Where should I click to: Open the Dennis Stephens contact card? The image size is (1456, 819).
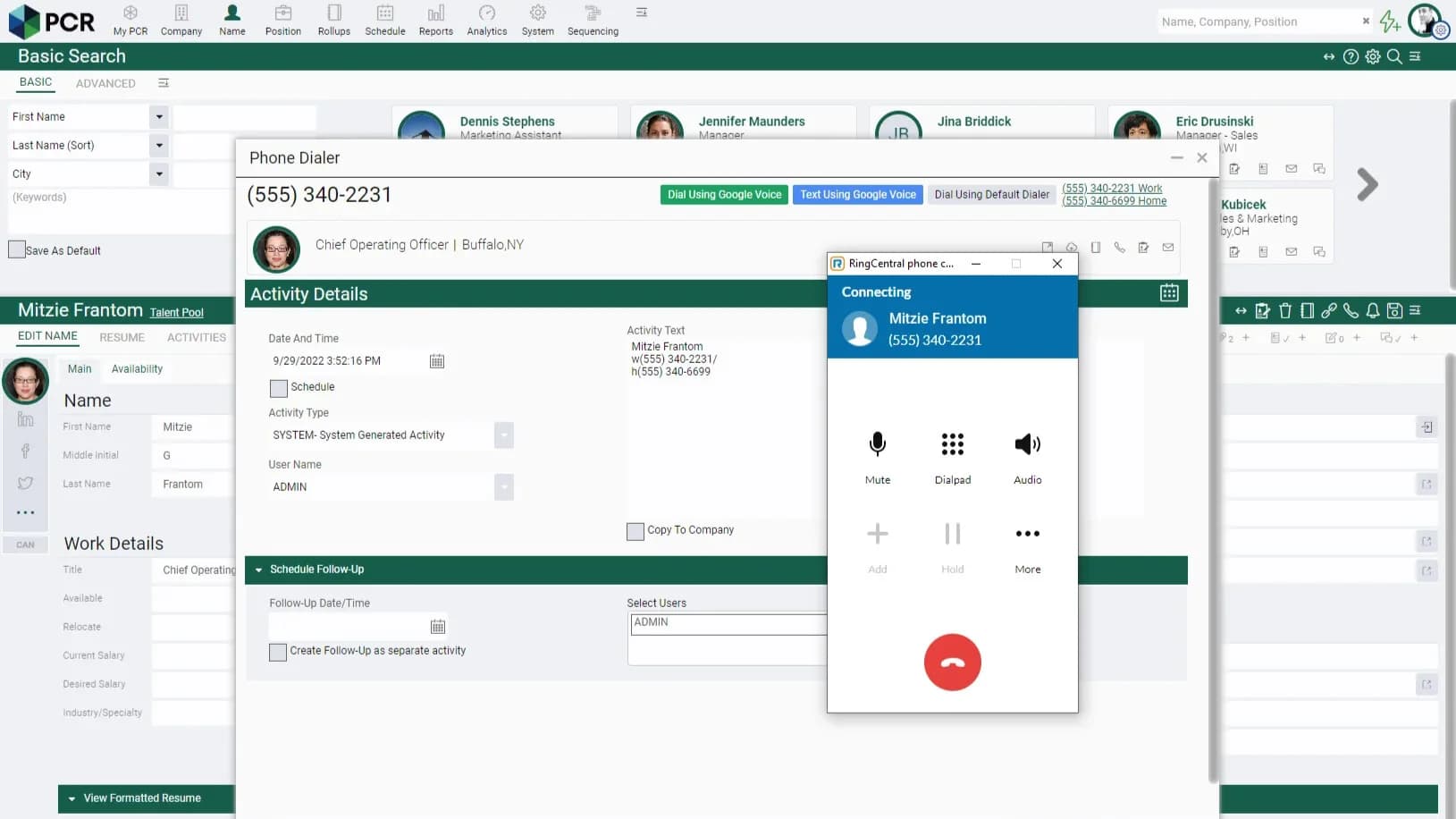point(505,123)
